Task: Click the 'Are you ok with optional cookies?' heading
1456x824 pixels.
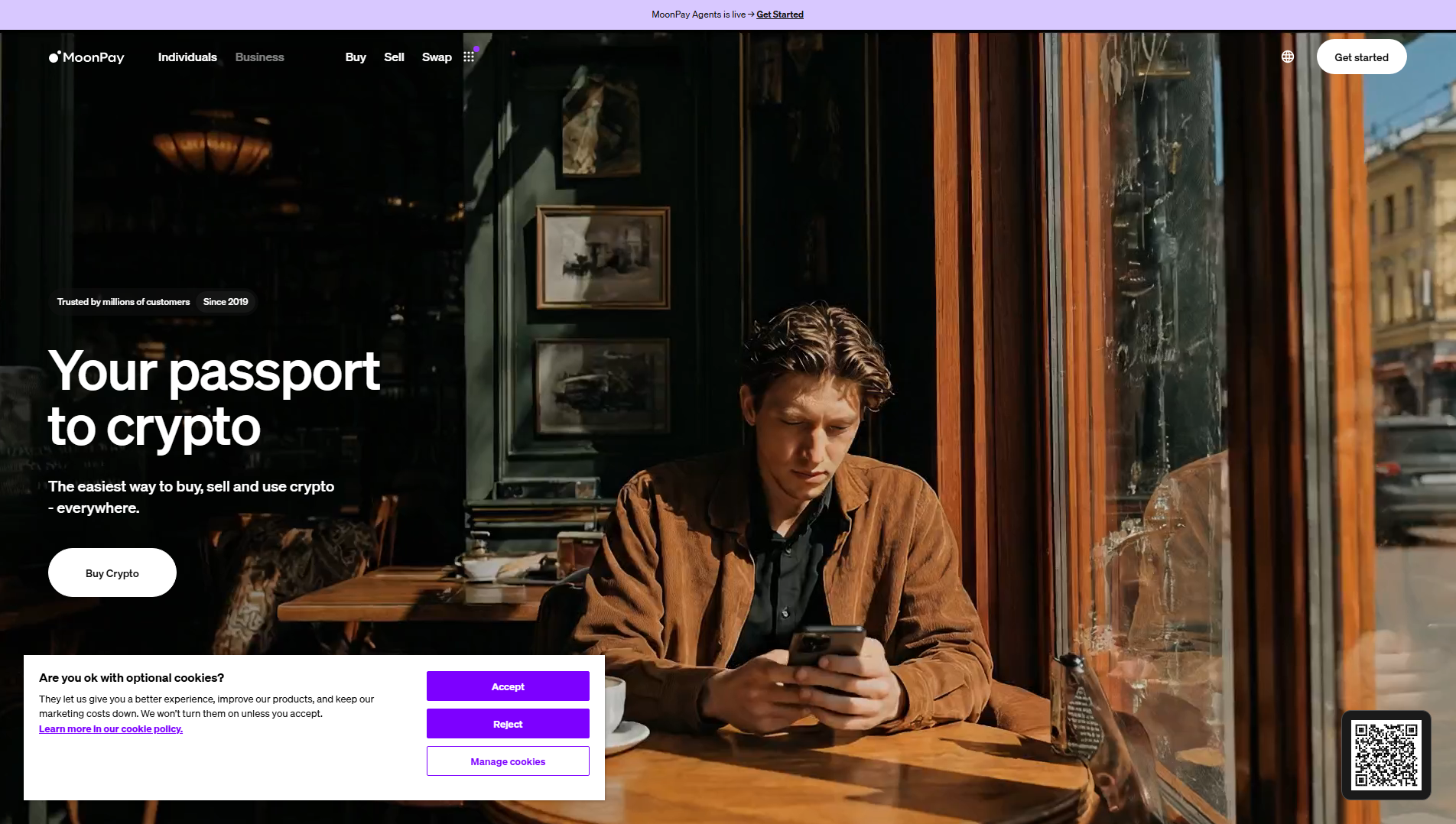Action: 132,678
